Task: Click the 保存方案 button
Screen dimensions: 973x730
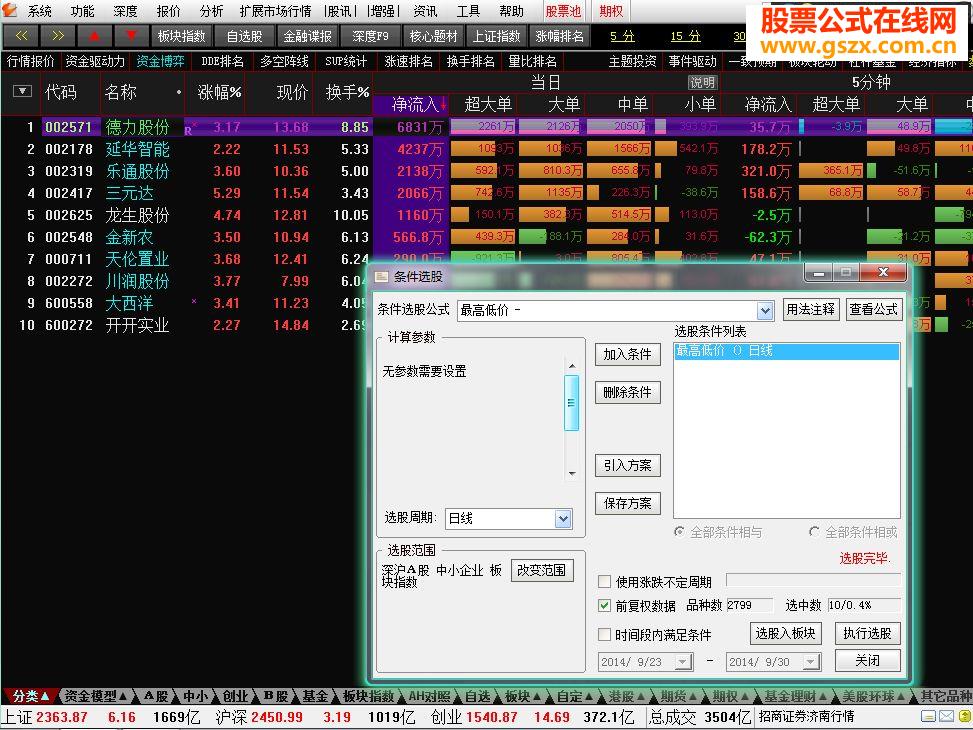Action: click(627, 503)
